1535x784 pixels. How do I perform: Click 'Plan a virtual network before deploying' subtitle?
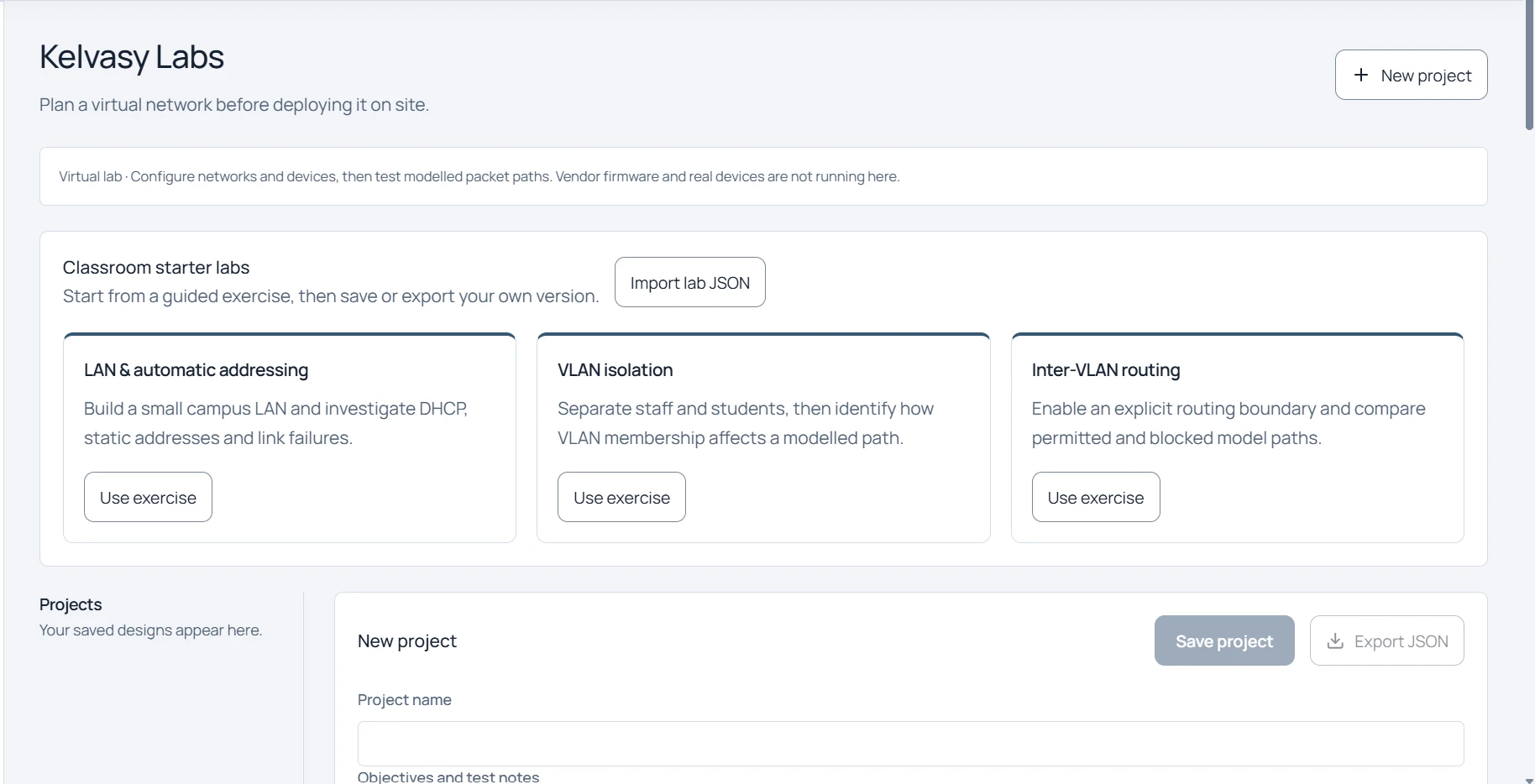[x=234, y=105]
